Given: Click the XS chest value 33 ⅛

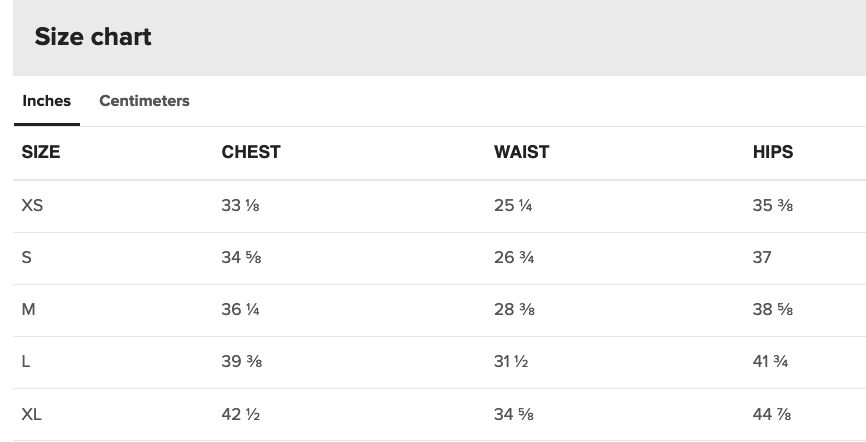Looking at the screenshot, I should [241, 206].
